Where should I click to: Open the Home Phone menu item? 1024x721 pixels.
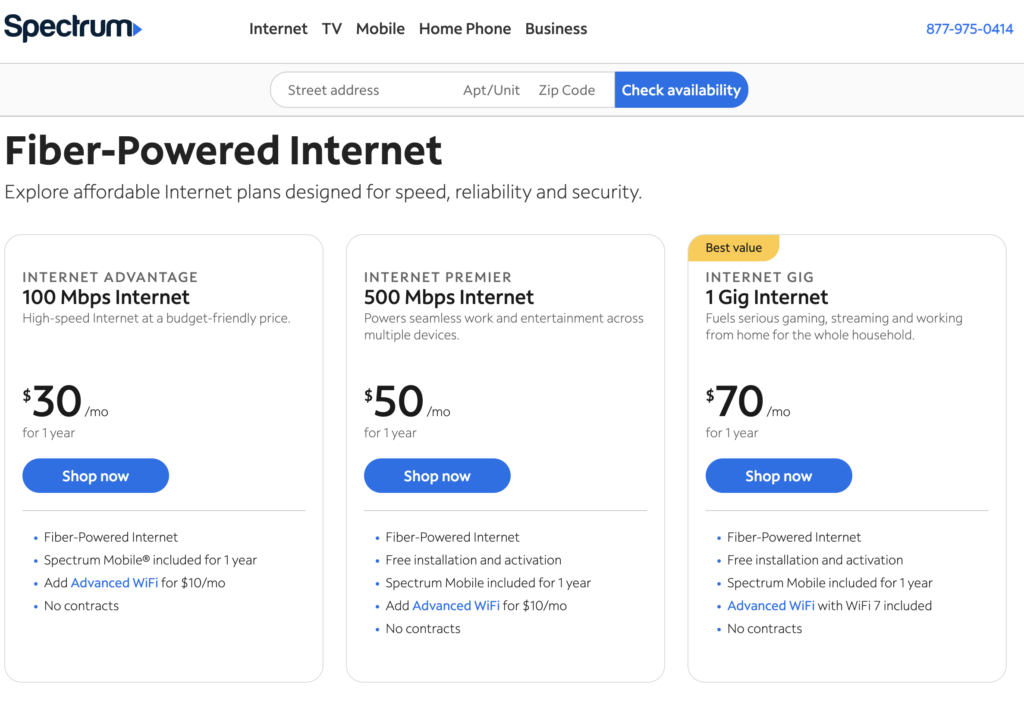(x=465, y=29)
